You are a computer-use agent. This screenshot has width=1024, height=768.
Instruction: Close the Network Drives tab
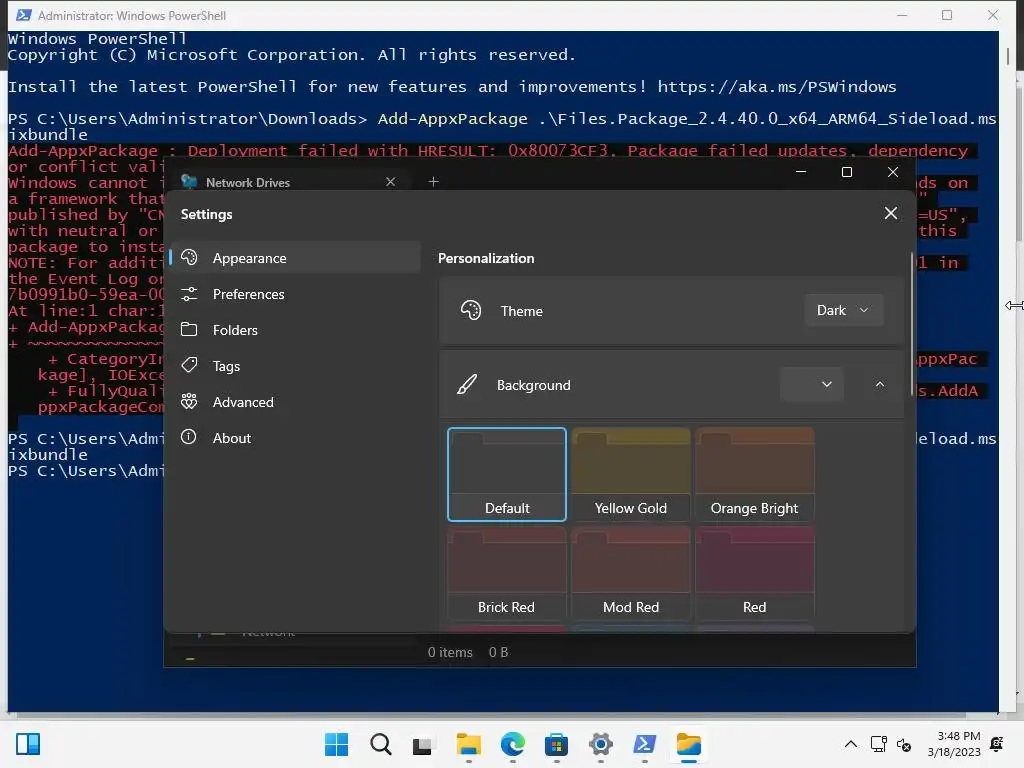click(391, 182)
